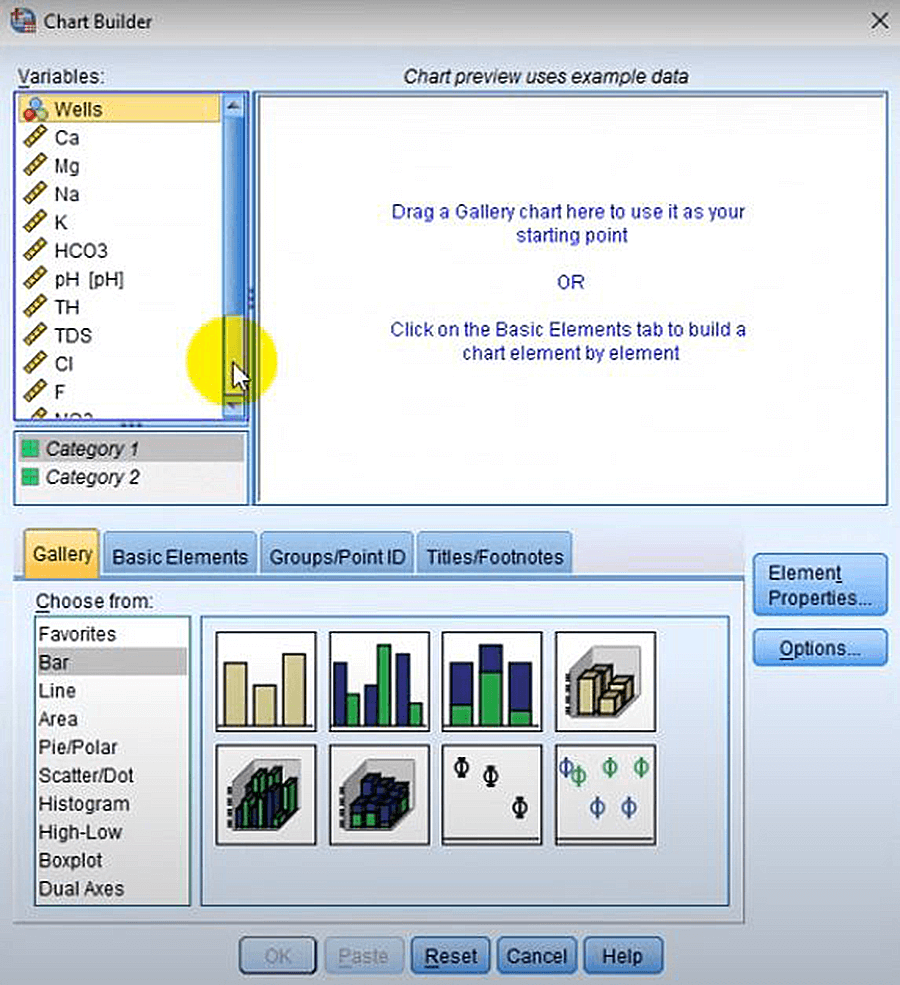The width and height of the screenshot is (900, 985).
Task: Open Chart Builder help
Action: click(622, 955)
